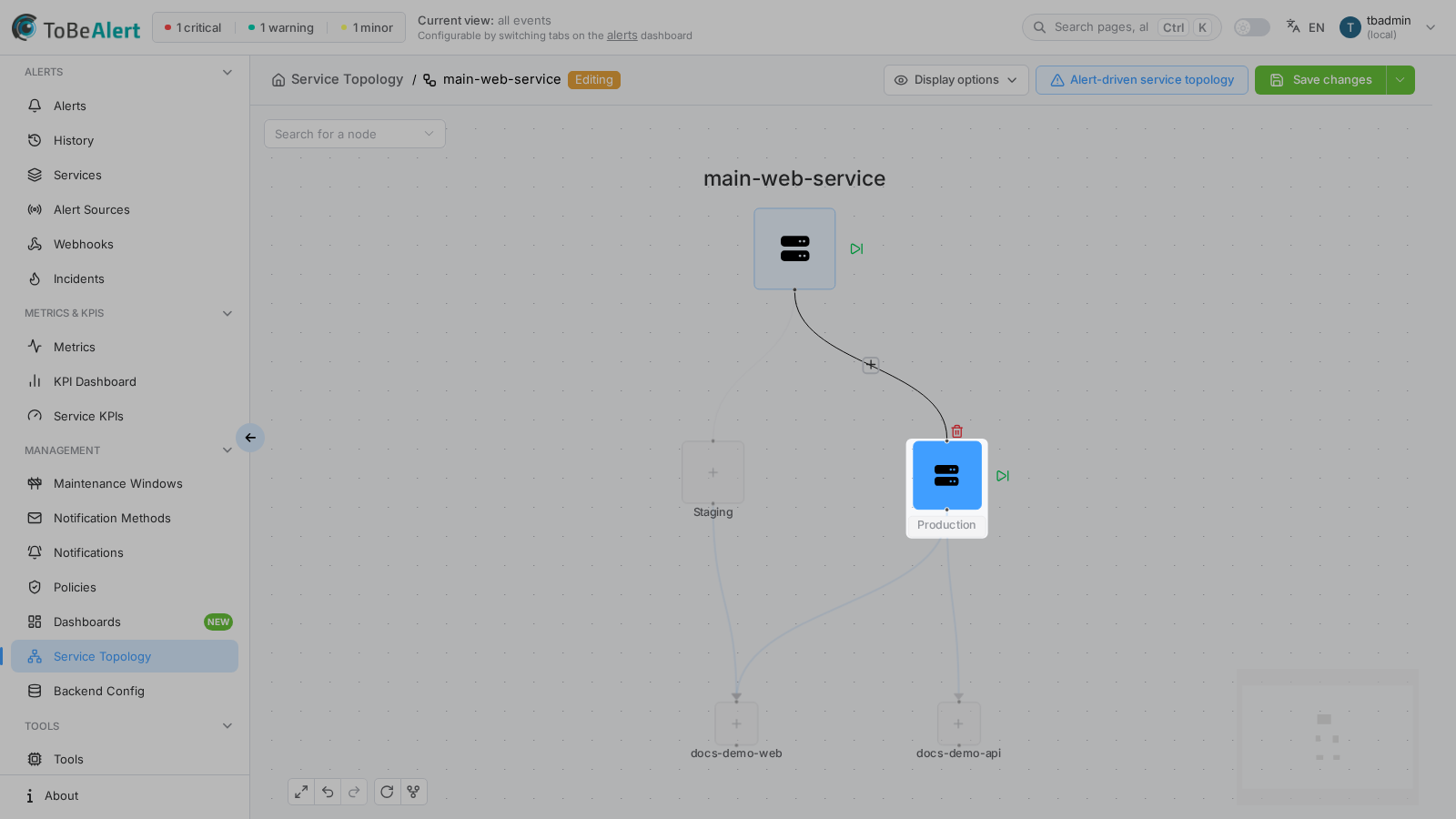Click the fullscreen expand icon in bottom toolbar

[x=301, y=792]
